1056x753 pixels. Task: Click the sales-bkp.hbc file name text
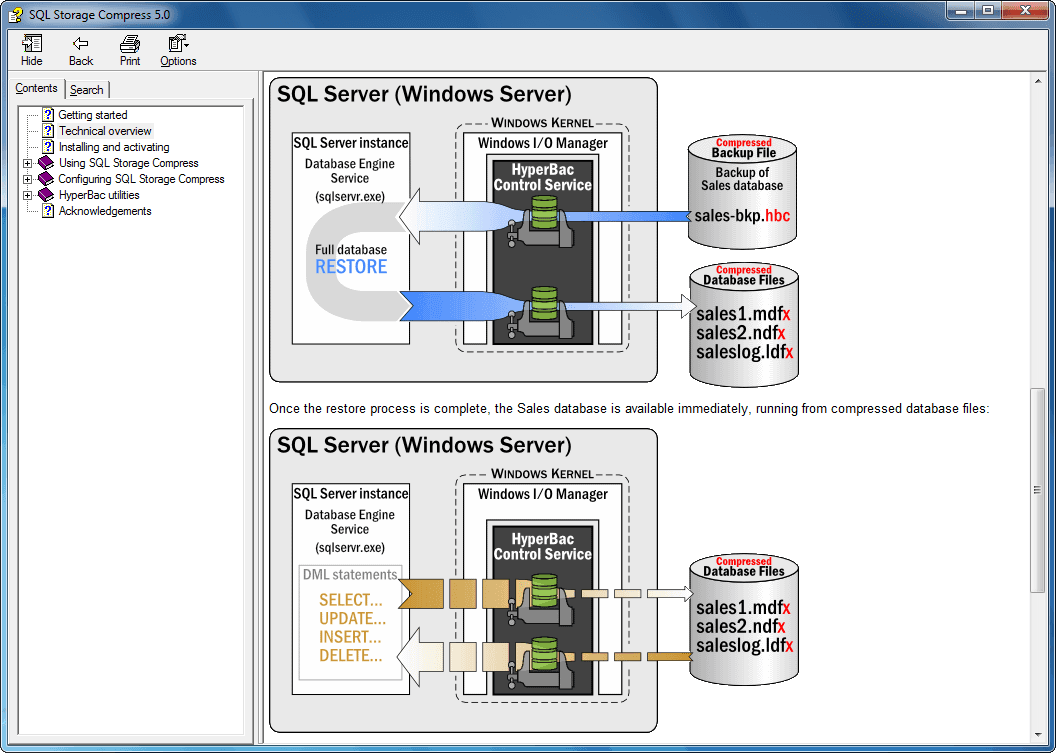pyautogui.click(x=742, y=216)
